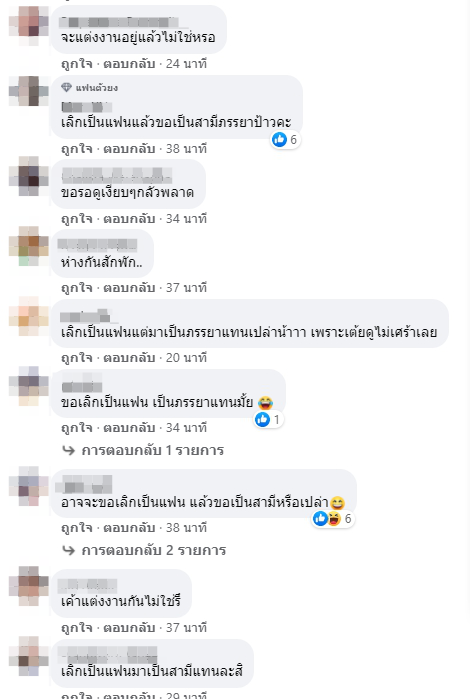Click the reply arrow icon beside 'การตอบกลับ 1 รายการ'
470x699 pixels.
pos(68,451)
